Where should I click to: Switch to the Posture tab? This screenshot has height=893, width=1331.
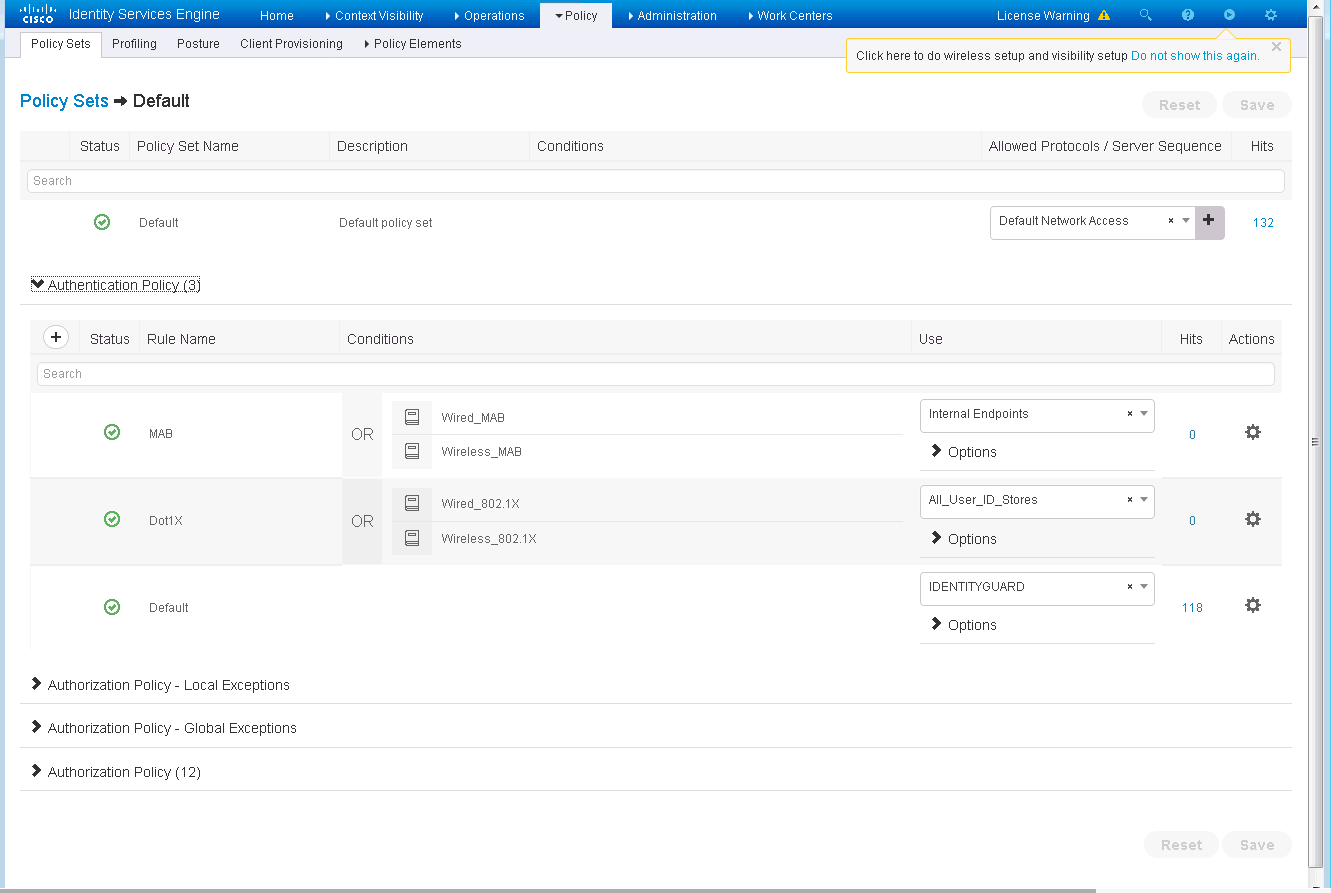(198, 44)
